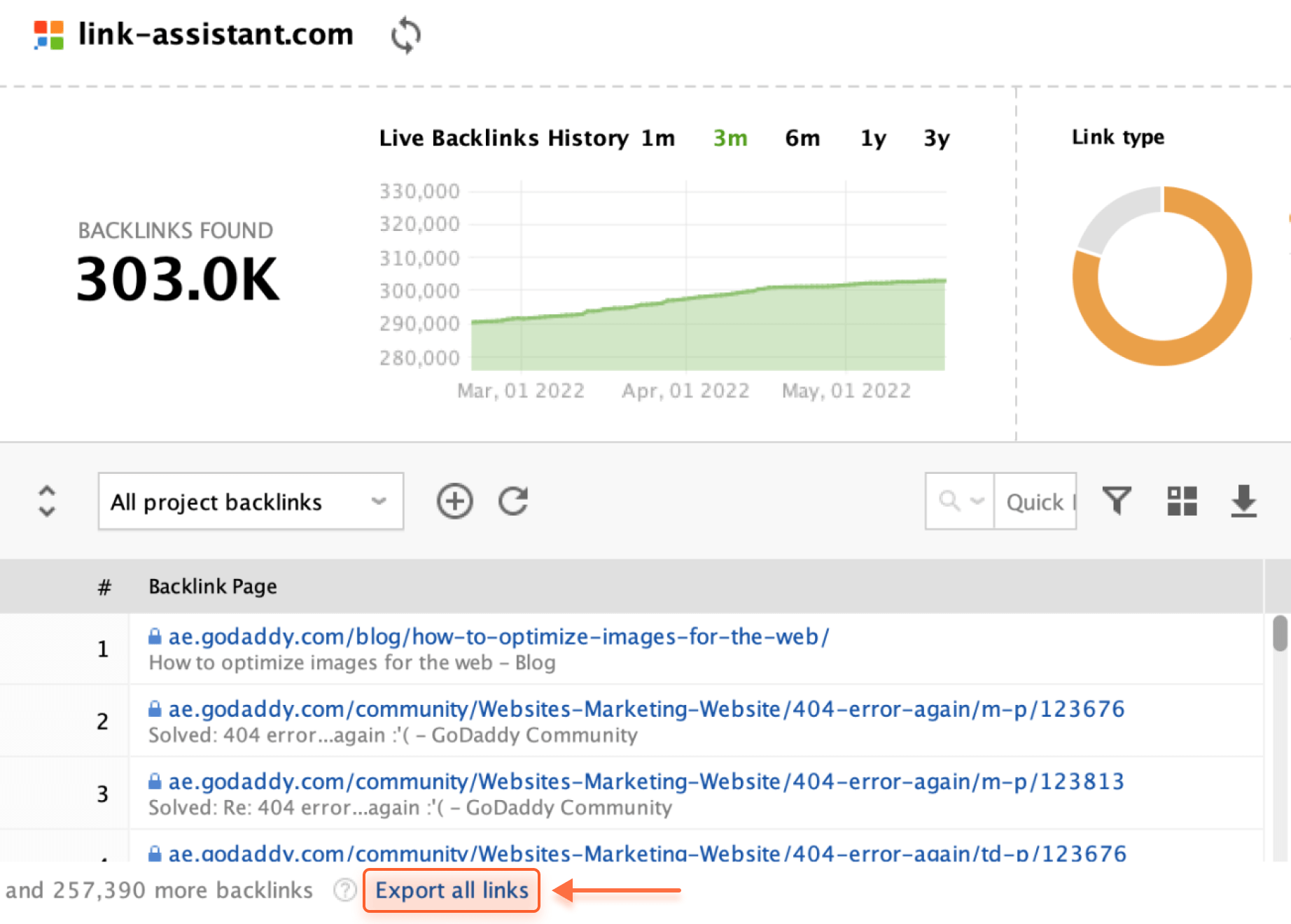This screenshot has height=924, width=1291.
Task: Click the add backlinks plus icon
Action: click(454, 501)
